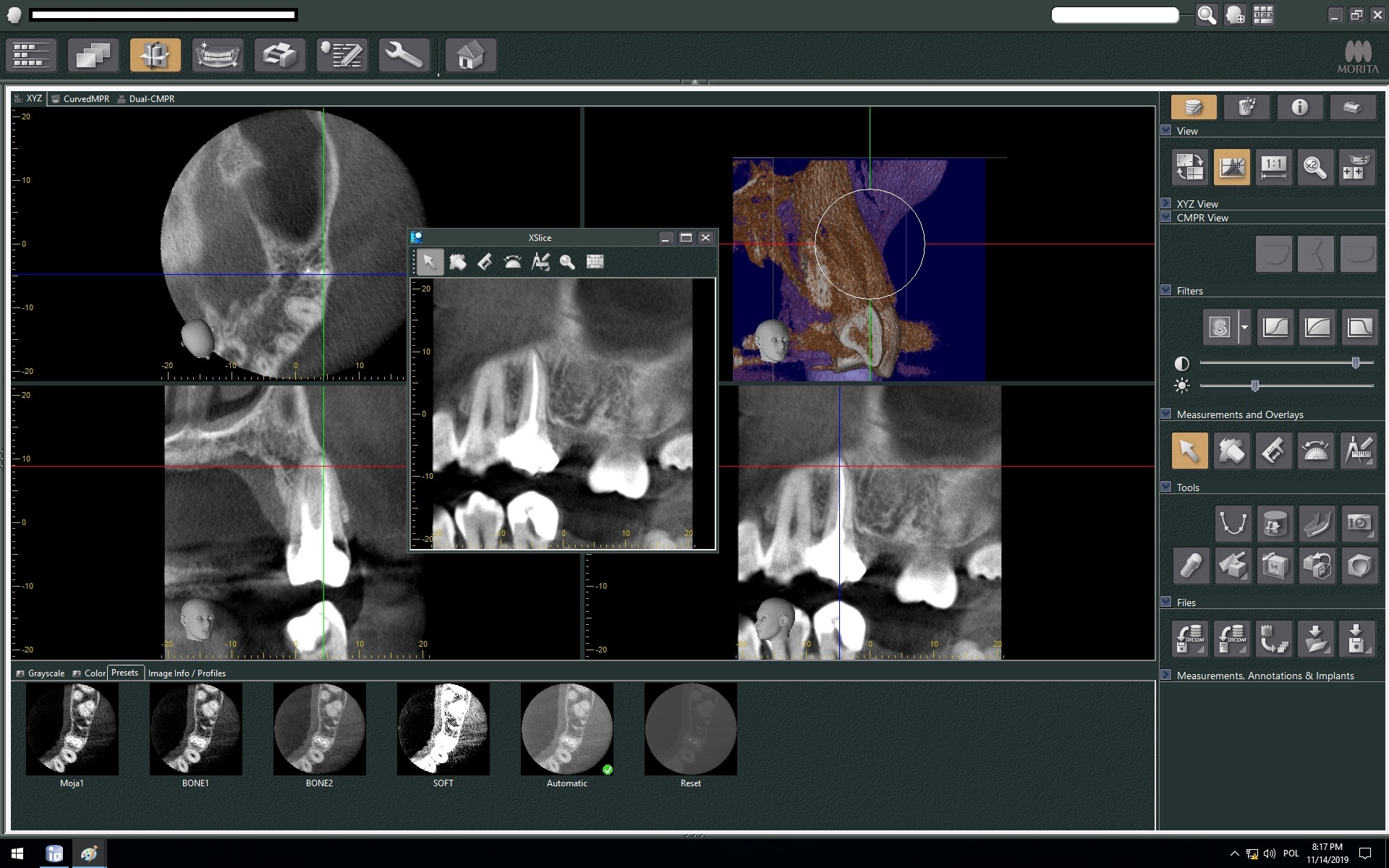The width and height of the screenshot is (1389, 868).
Task: Select the XYZ view tab
Action: point(29,98)
